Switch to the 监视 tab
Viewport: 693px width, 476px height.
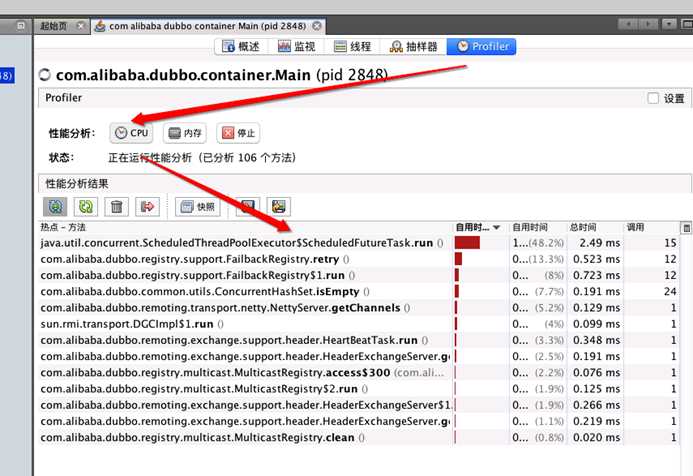(x=297, y=46)
